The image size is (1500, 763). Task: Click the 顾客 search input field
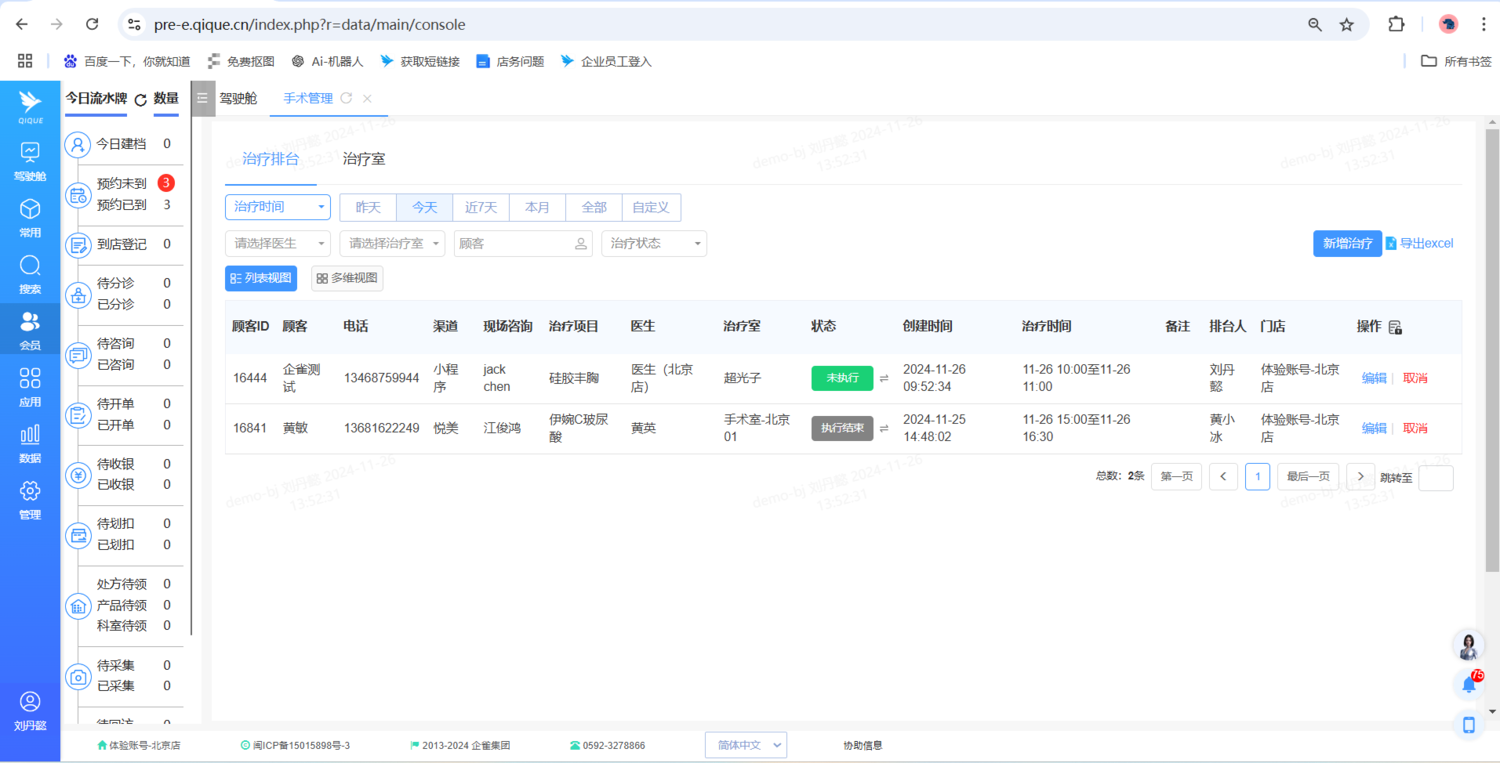[514, 243]
